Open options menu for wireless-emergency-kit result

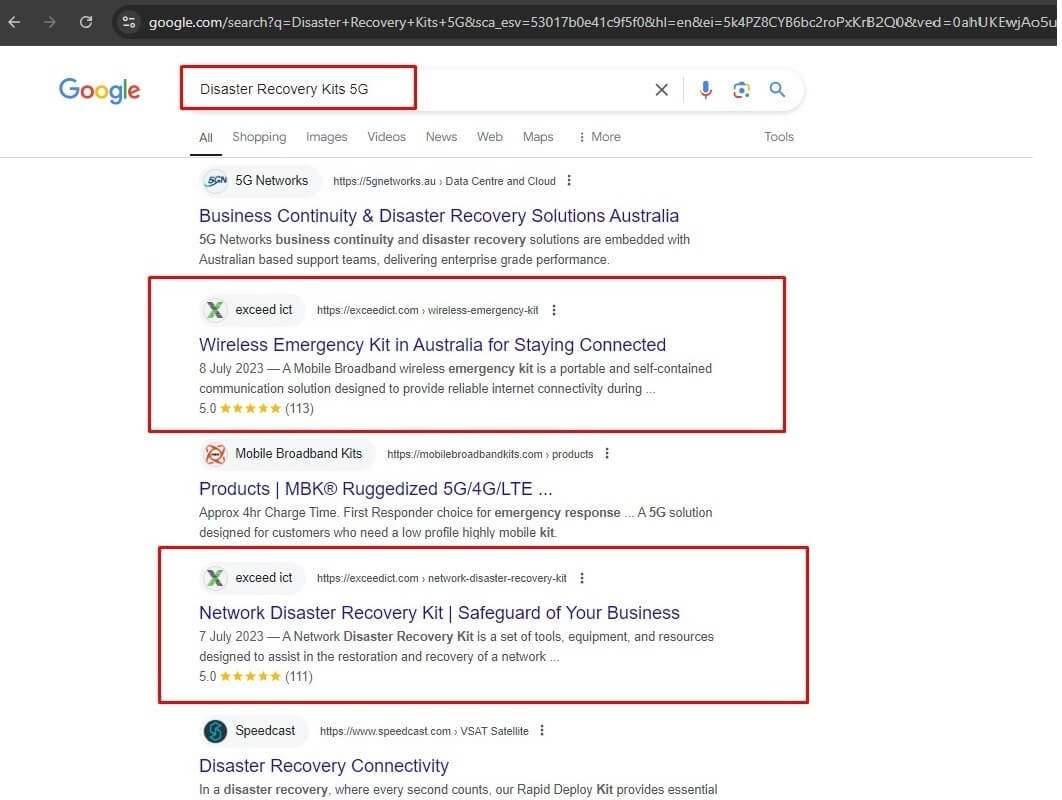(x=554, y=310)
